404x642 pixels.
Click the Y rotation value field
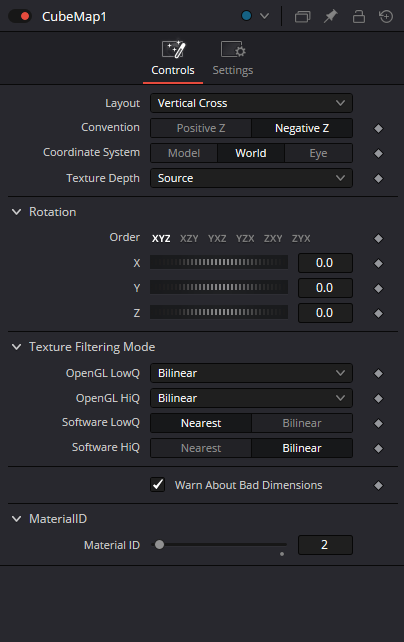click(x=325, y=288)
